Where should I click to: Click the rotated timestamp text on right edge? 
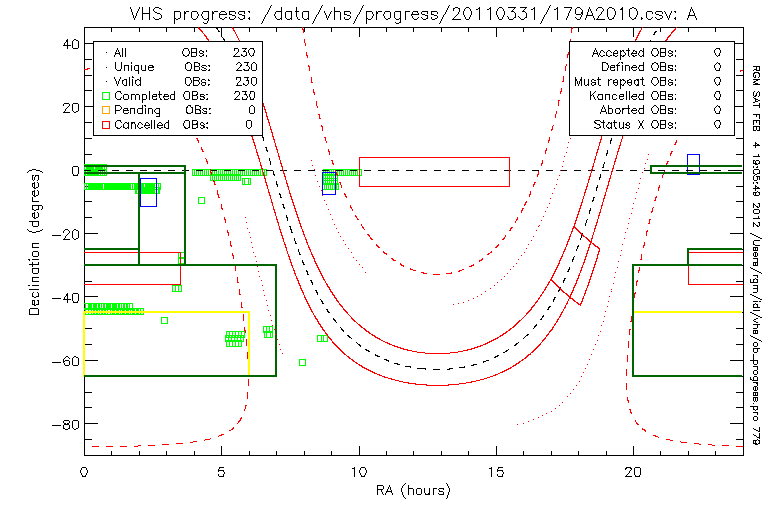click(x=757, y=250)
